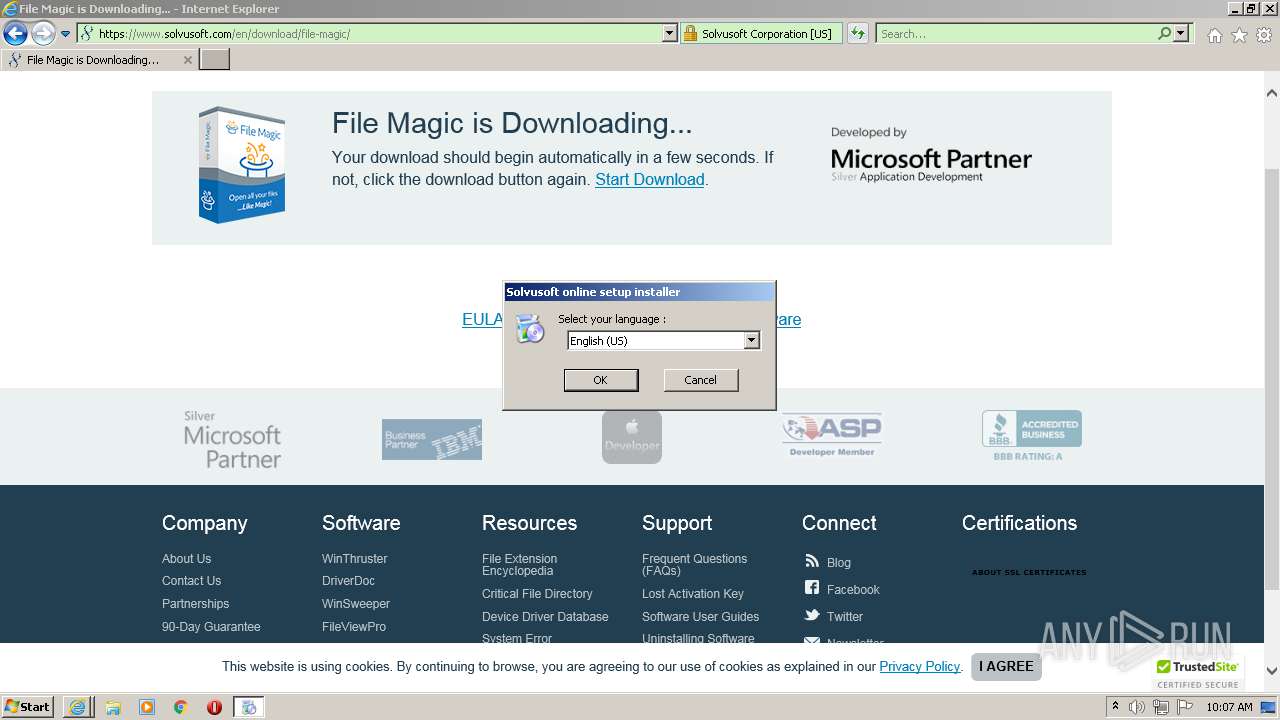The height and width of the screenshot is (720, 1280).
Task: Open the Privacy Policy link
Action: pos(920,666)
